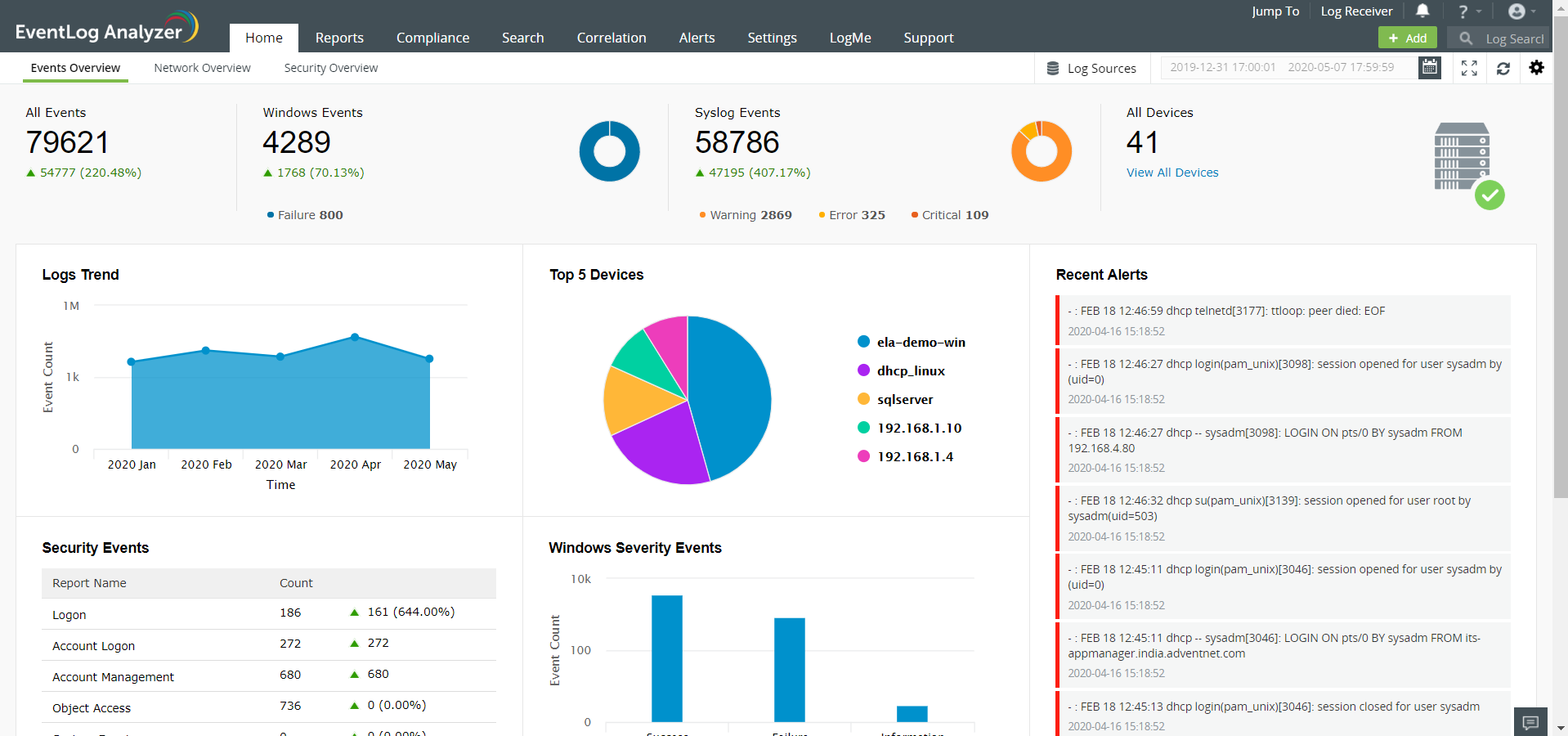Toggle dhcp_linux legend entry
This screenshot has width=1568, height=736.
pos(910,370)
